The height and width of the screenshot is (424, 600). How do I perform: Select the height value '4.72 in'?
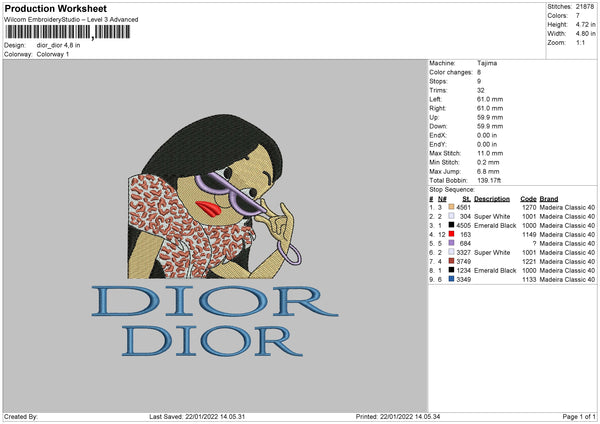click(585, 24)
